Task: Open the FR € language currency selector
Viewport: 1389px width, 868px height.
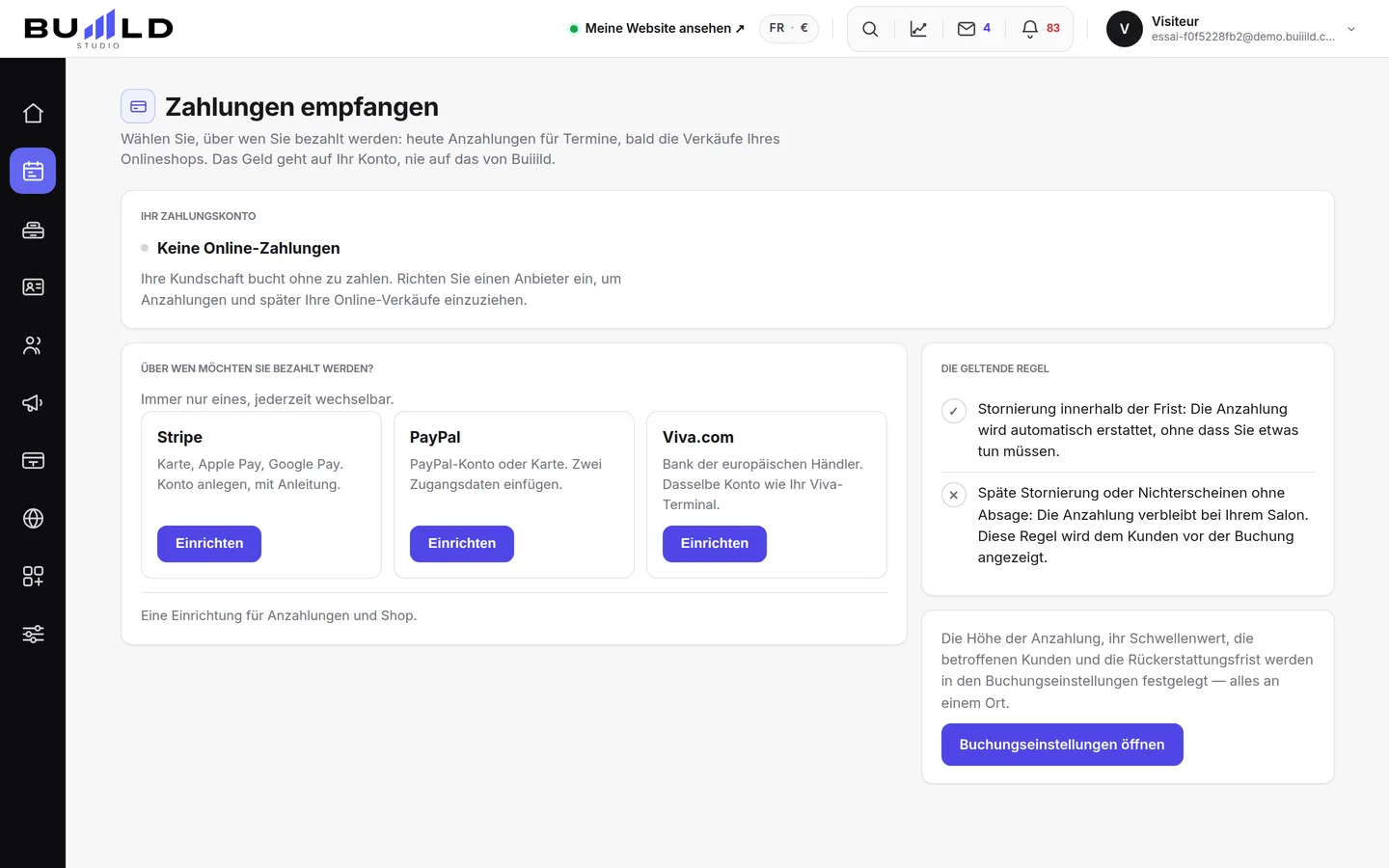Action: [x=789, y=29]
